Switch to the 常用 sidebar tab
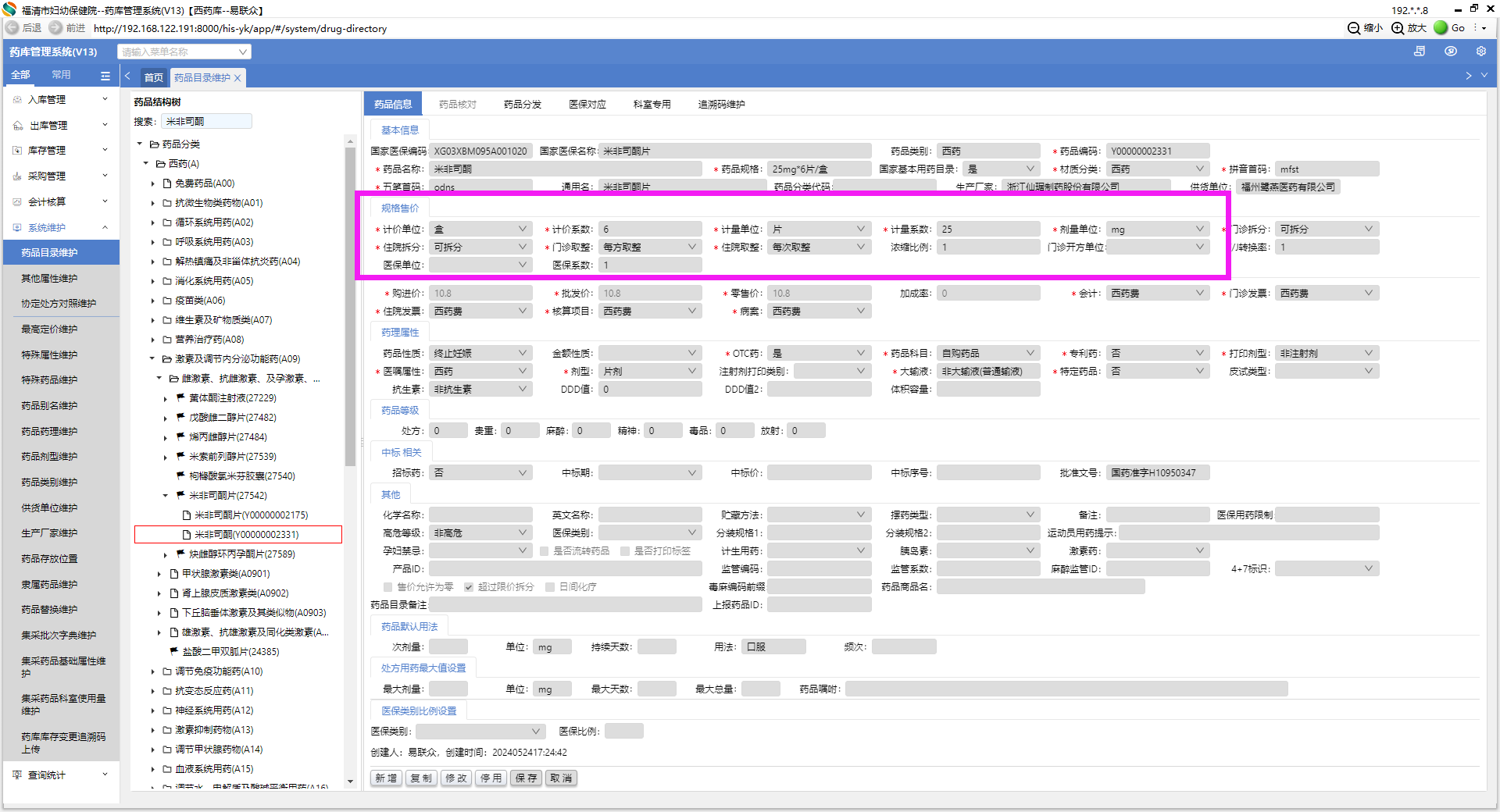 [x=61, y=75]
